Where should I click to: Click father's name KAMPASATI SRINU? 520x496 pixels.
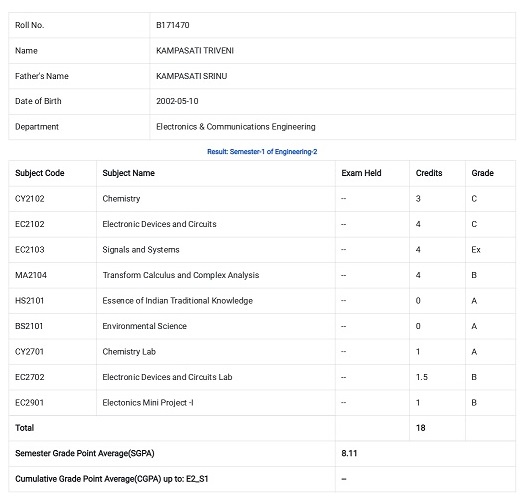pos(192,76)
